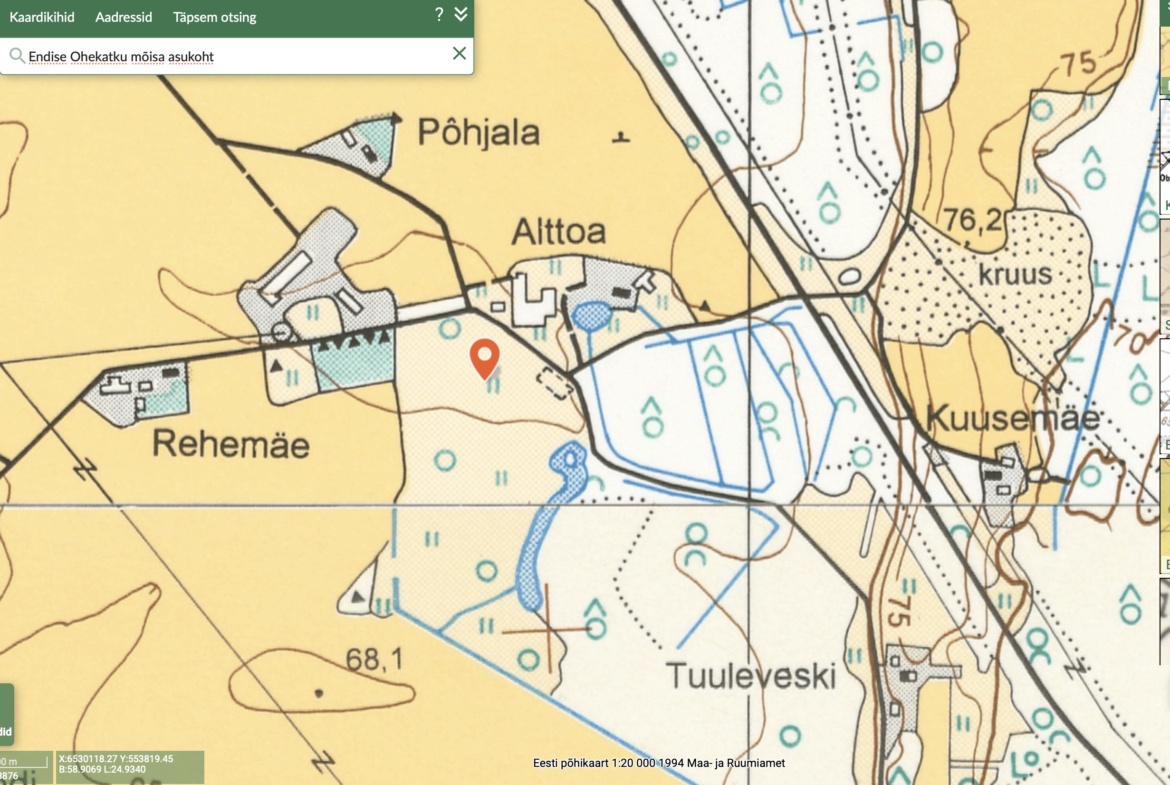
Task: Focus the Endise Ohekatku mõisa search field
Action: pos(237,56)
